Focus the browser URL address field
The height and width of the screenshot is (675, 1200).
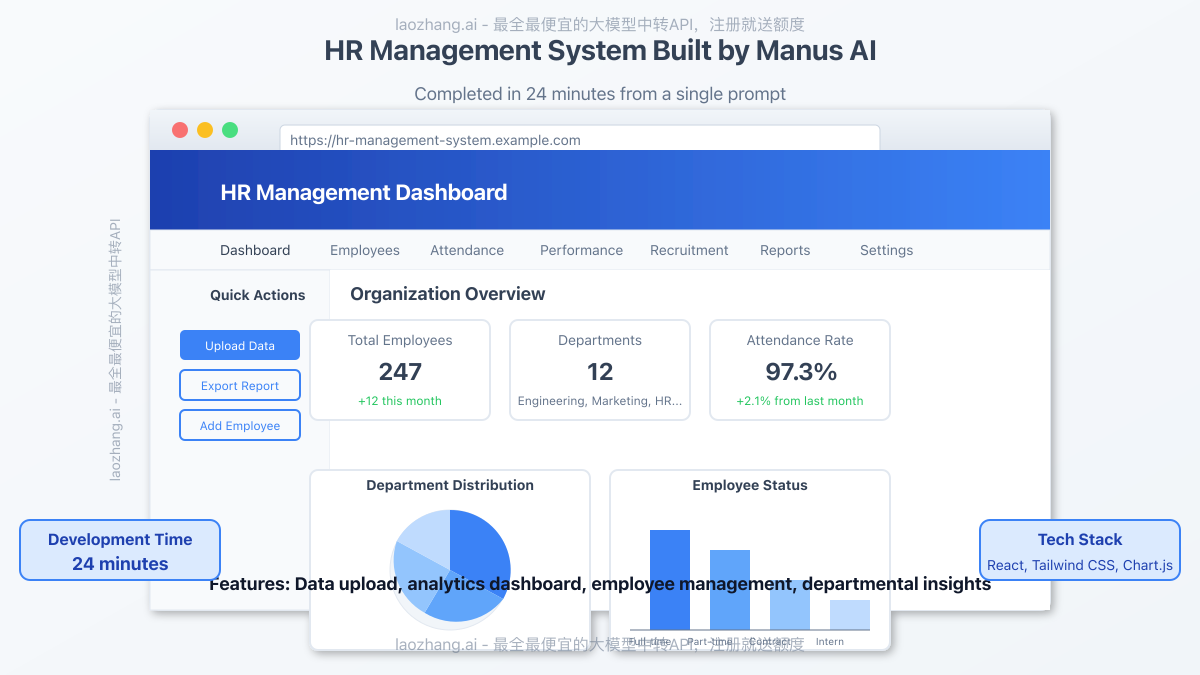click(x=580, y=138)
